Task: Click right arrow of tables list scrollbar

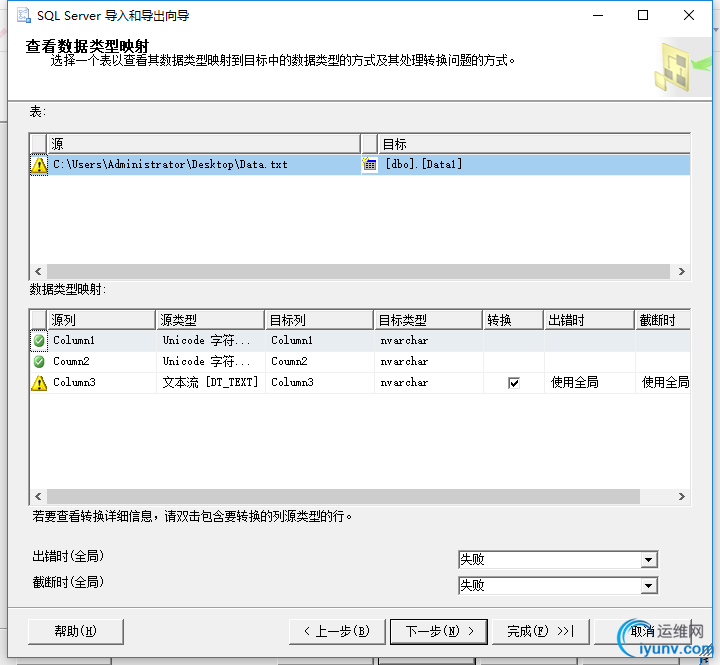Action: pos(682,271)
